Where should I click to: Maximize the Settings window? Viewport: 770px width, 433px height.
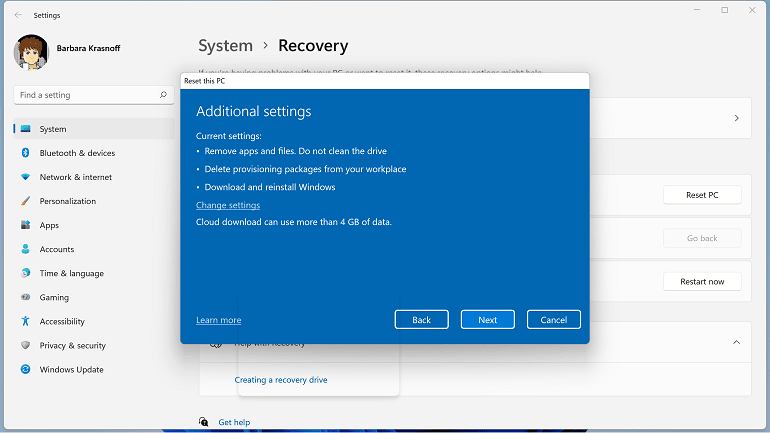pyautogui.click(x=724, y=10)
